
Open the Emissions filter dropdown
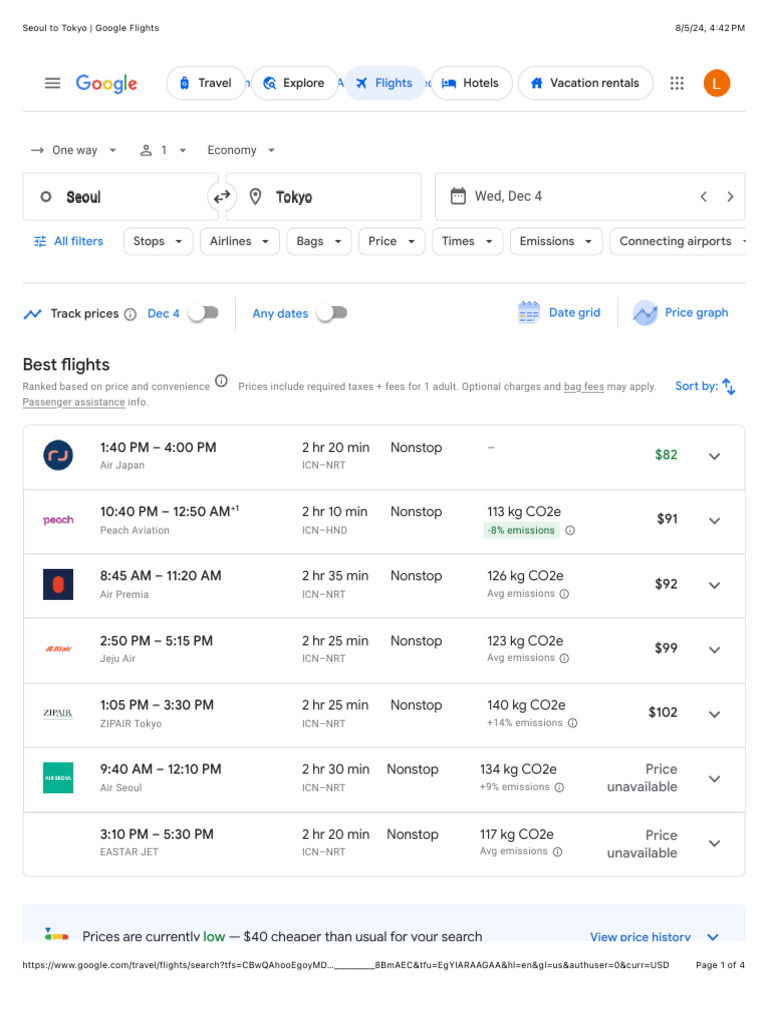click(x=556, y=241)
